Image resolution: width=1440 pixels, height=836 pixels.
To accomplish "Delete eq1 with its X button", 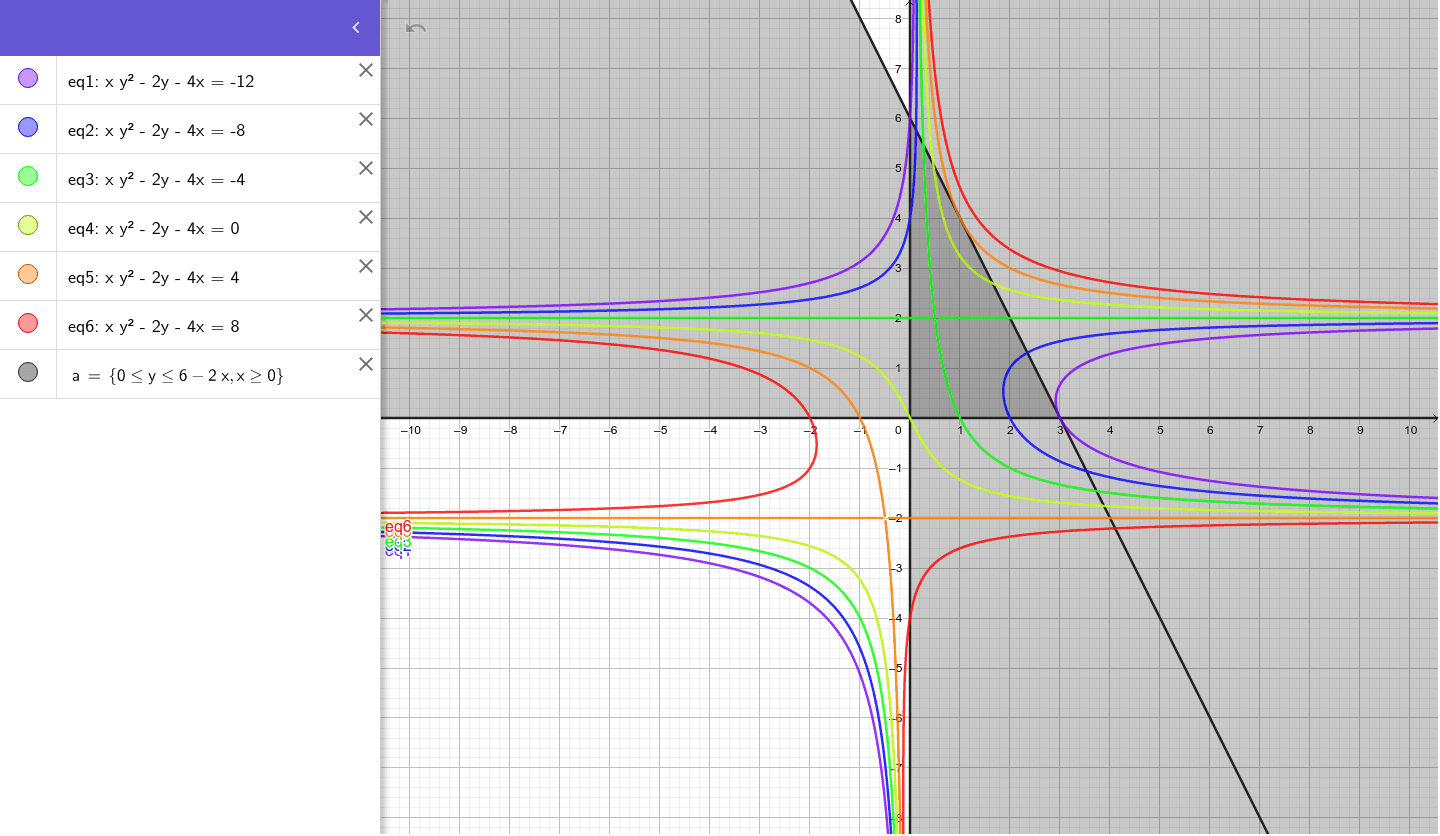I will click(366, 70).
